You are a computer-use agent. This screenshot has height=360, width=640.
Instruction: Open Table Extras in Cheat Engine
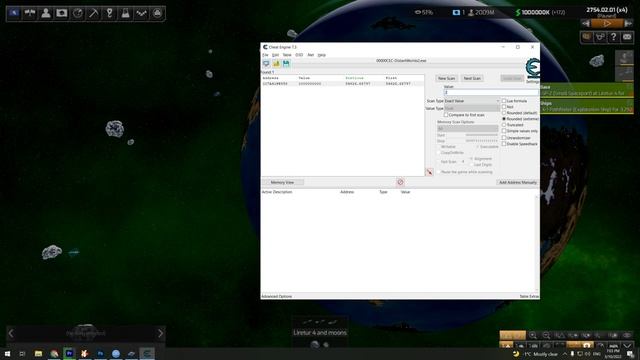click(x=529, y=296)
